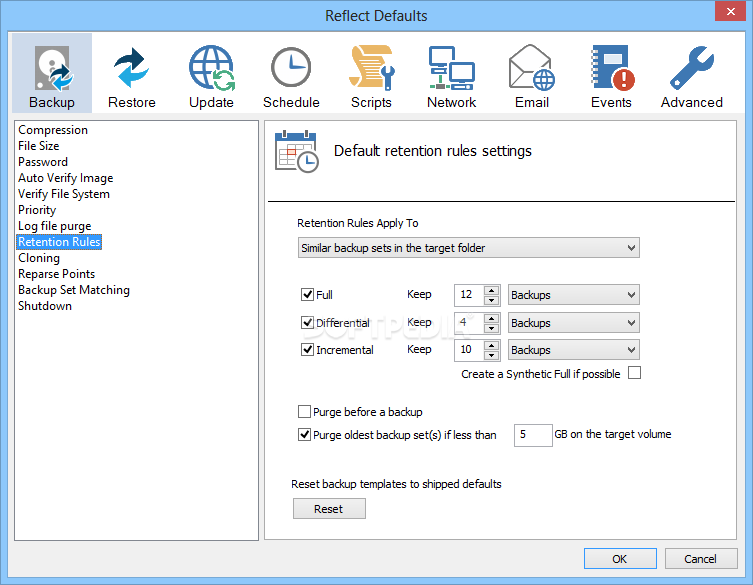
Task: Select Priority in the settings list
Action: [37, 210]
